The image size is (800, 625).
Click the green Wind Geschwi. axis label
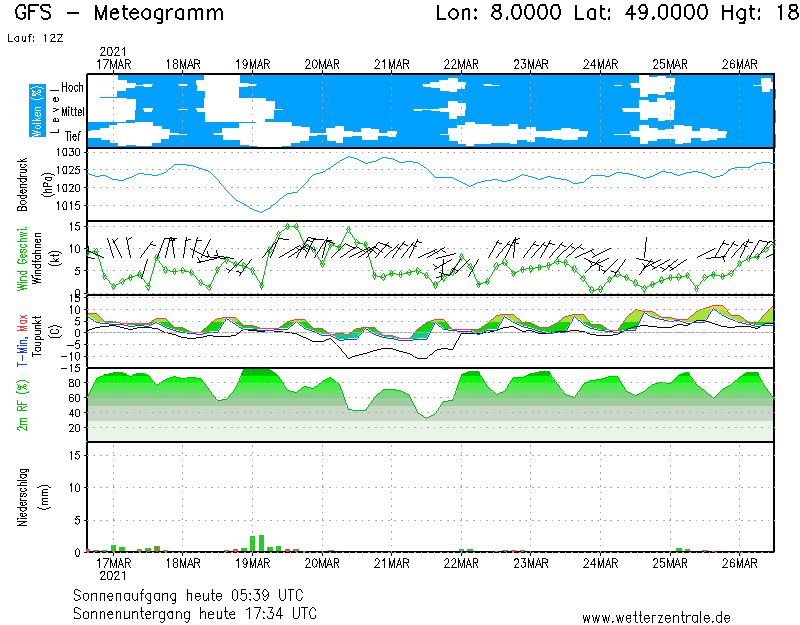click(23, 257)
